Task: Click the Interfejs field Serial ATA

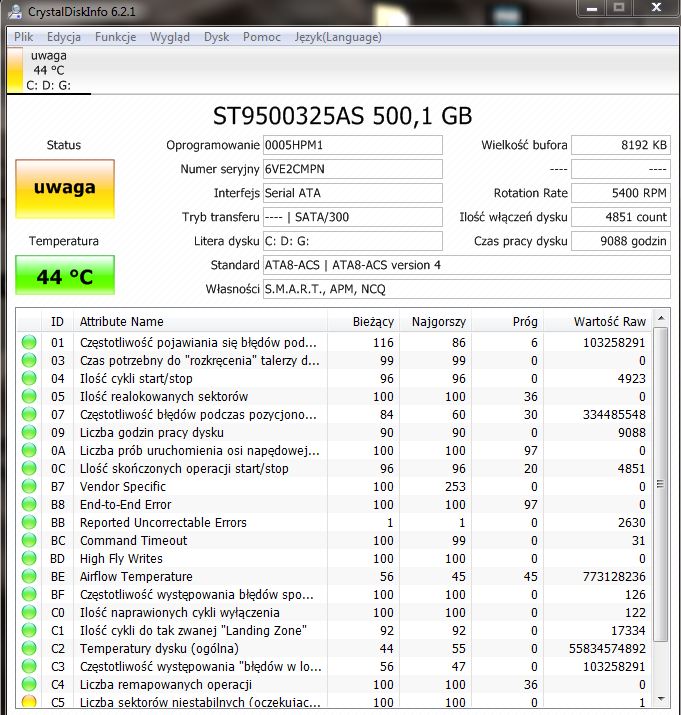Action: (353, 193)
